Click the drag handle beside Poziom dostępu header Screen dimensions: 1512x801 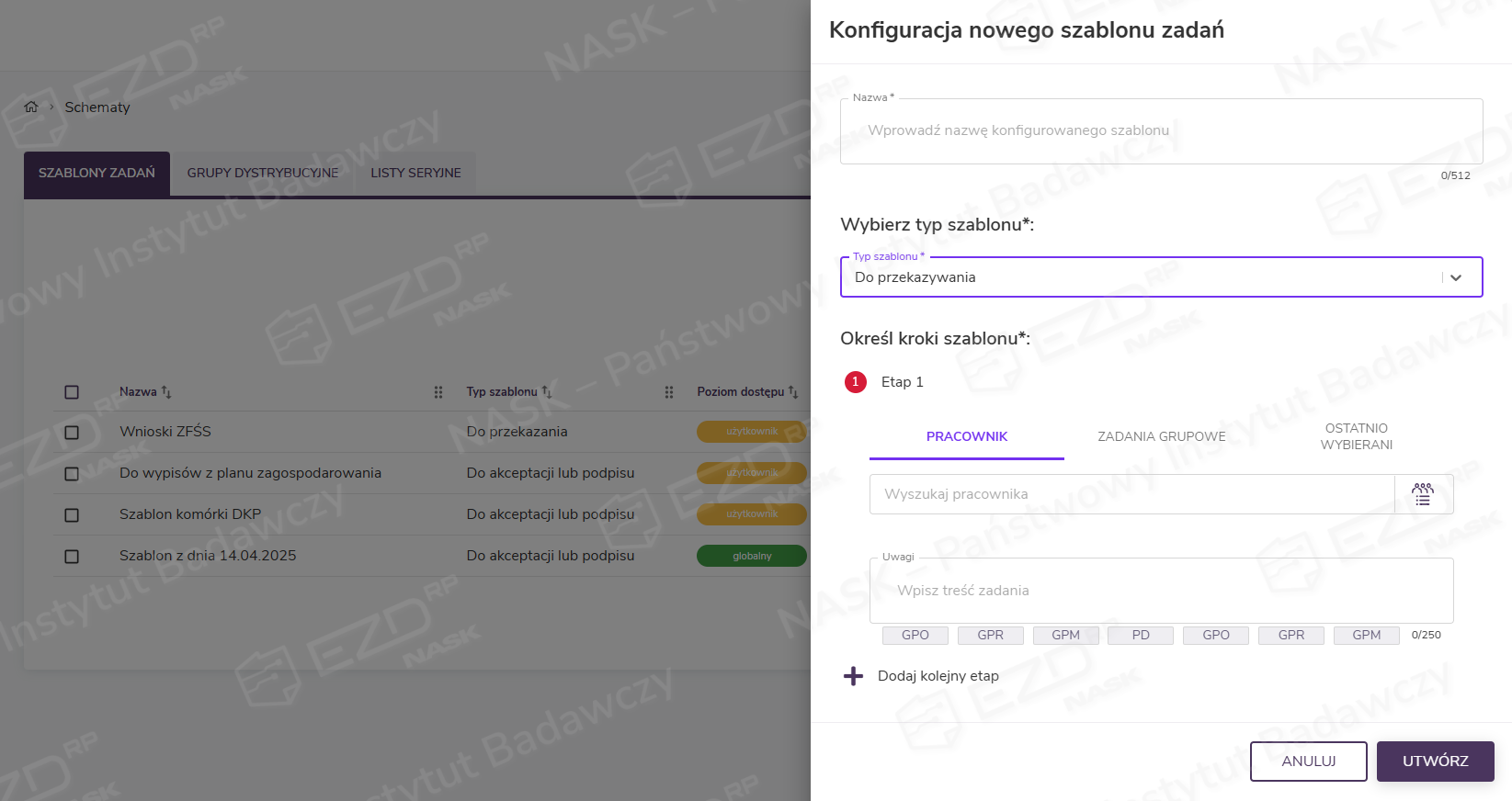[668, 391]
